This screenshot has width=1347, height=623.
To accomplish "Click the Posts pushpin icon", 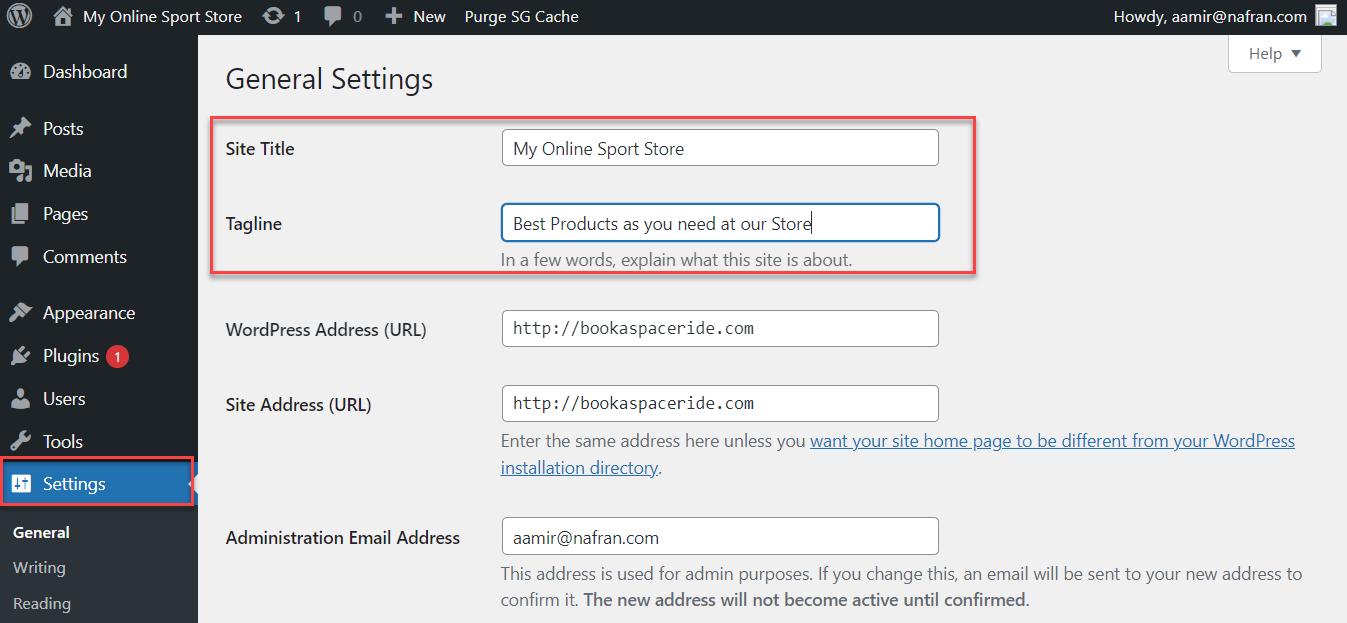I will coord(20,129).
